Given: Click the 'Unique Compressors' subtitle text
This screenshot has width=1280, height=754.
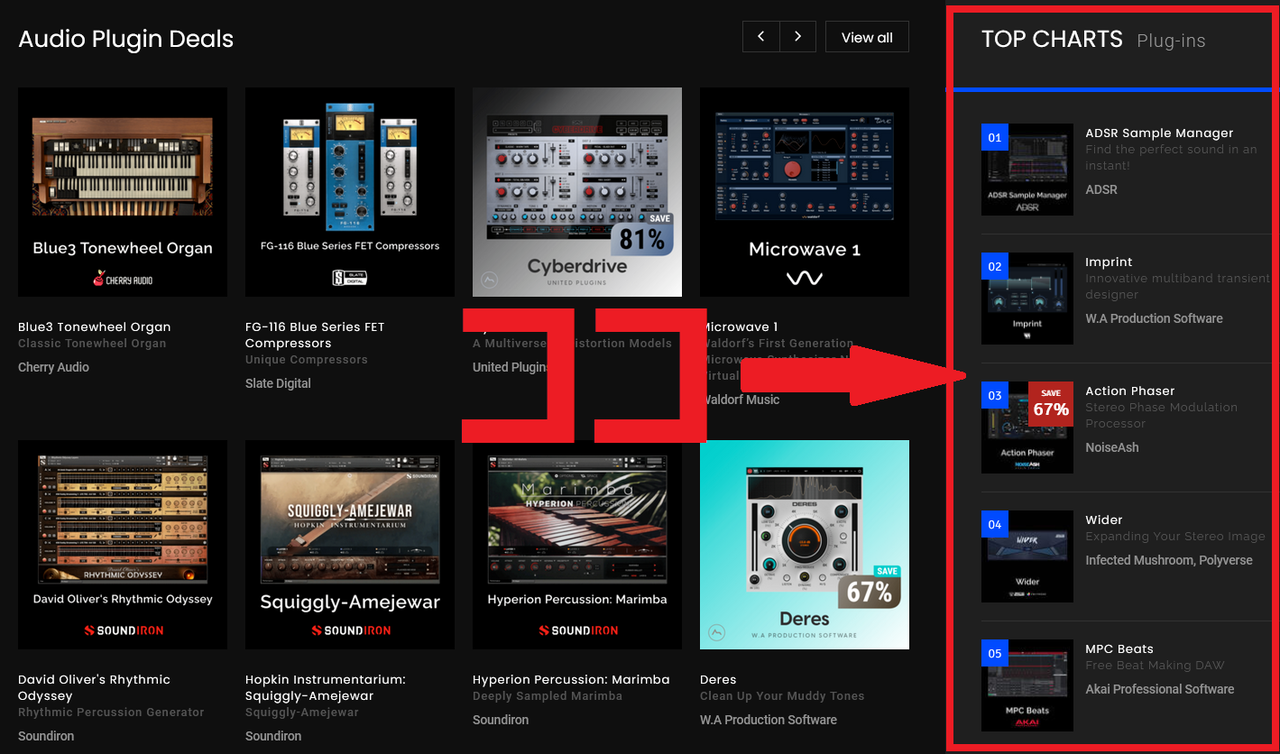Looking at the screenshot, I should click(306, 359).
